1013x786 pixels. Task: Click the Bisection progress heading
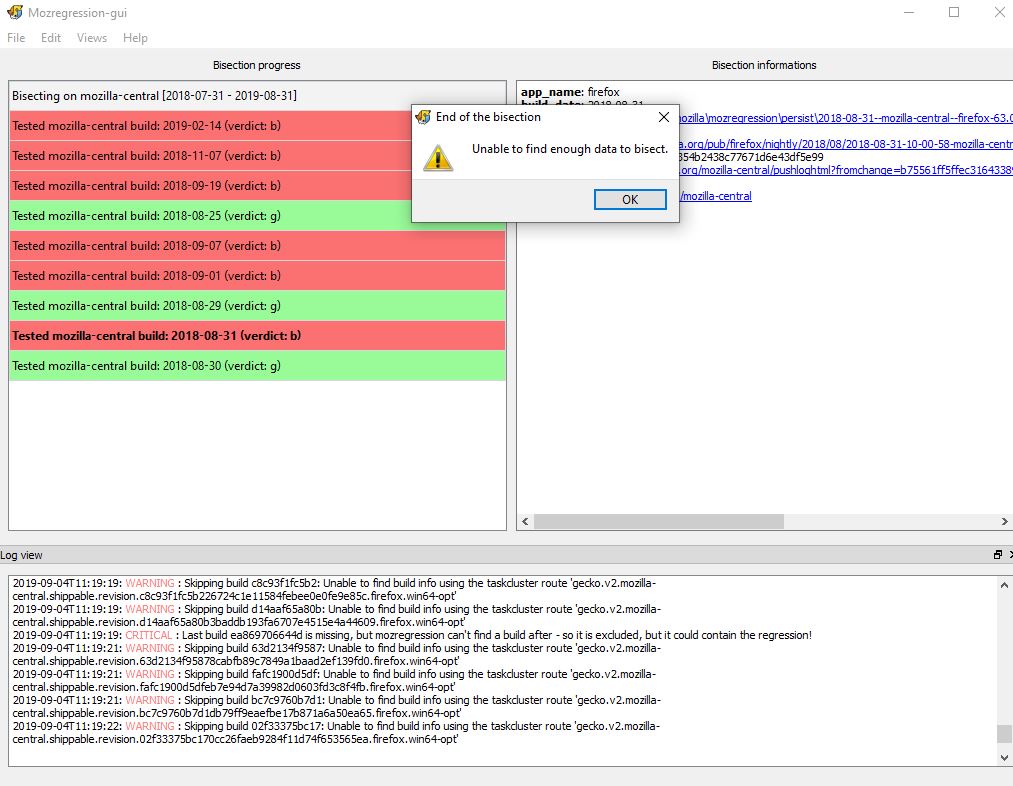[x=256, y=65]
